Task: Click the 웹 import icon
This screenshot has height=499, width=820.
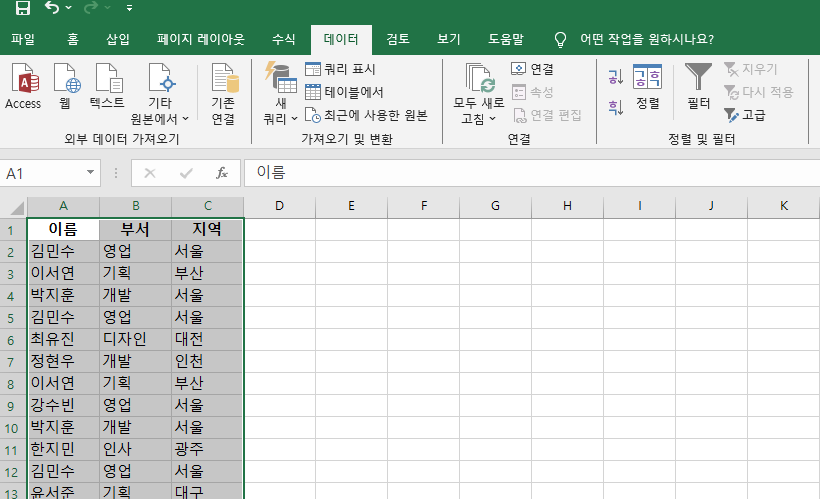Action: [65, 87]
